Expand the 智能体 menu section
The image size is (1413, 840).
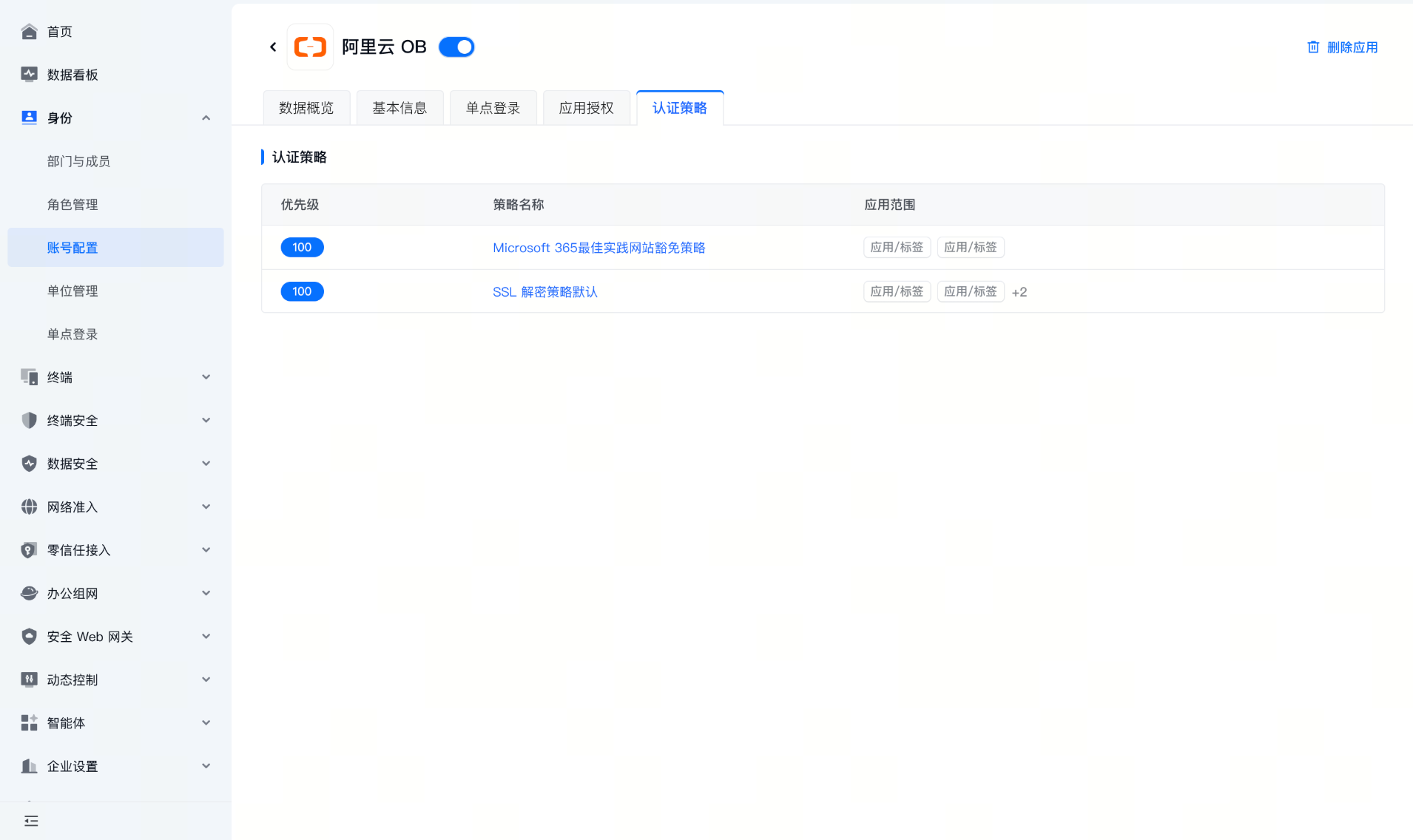pyautogui.click(x=206, y=723)
